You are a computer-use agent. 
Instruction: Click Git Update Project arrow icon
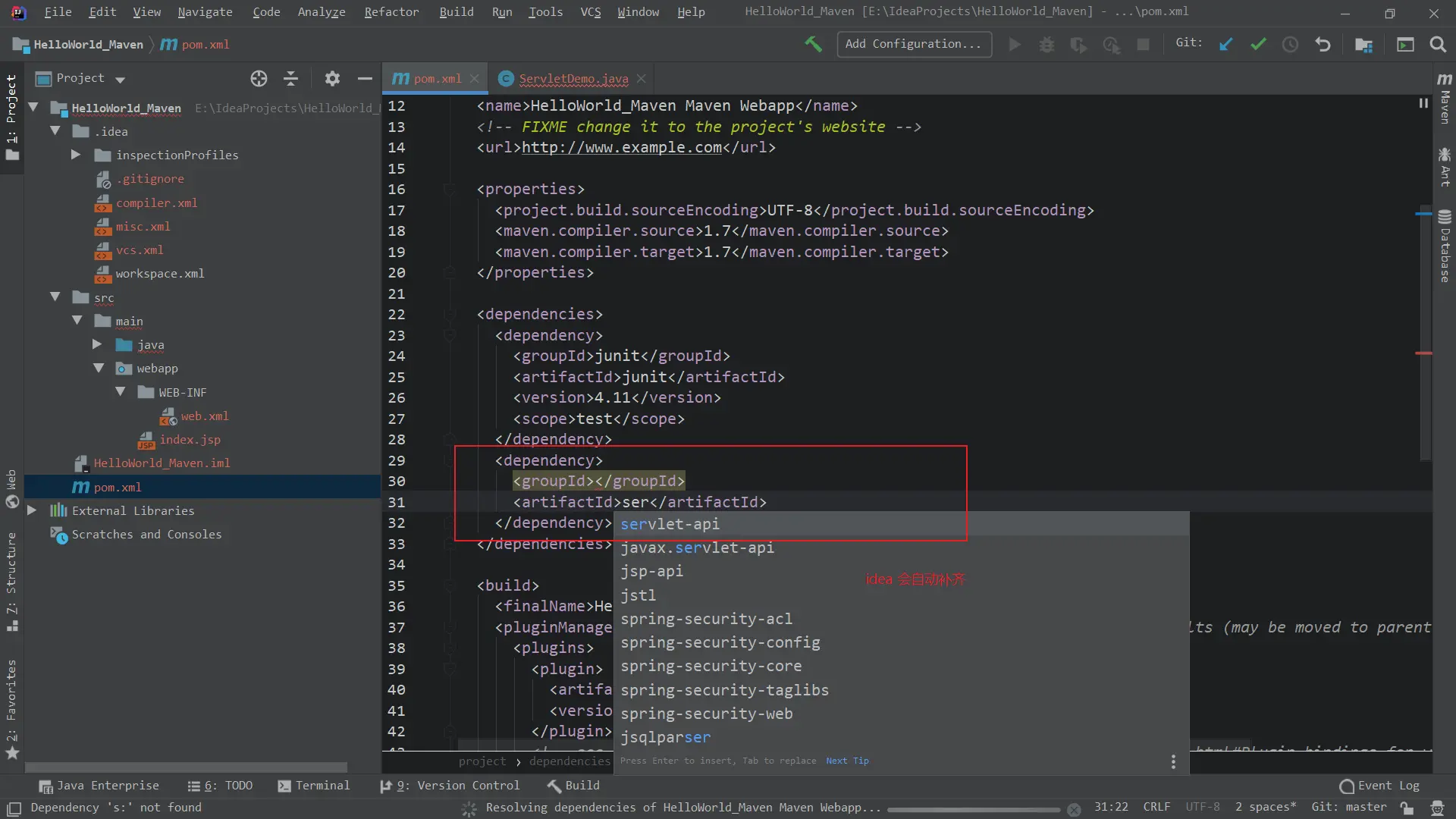[x=1225, y=45]
